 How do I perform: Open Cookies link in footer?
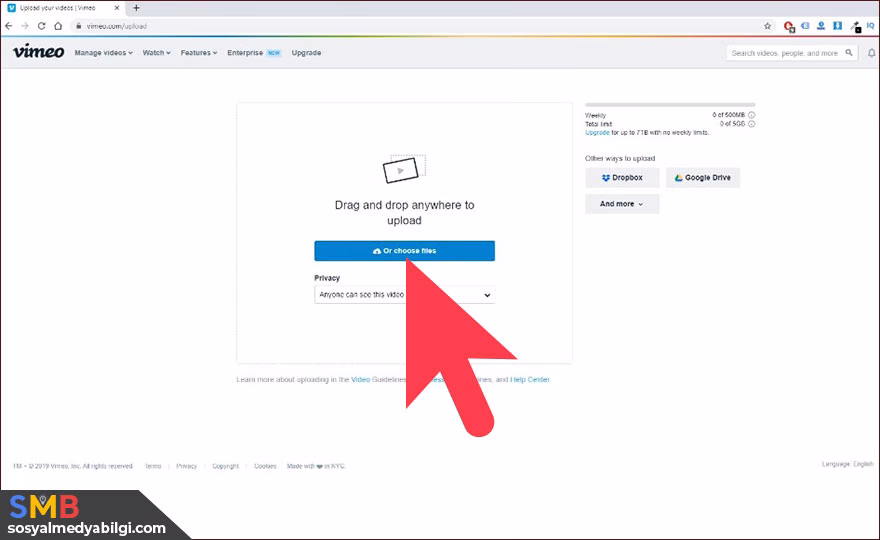(265, 466)
